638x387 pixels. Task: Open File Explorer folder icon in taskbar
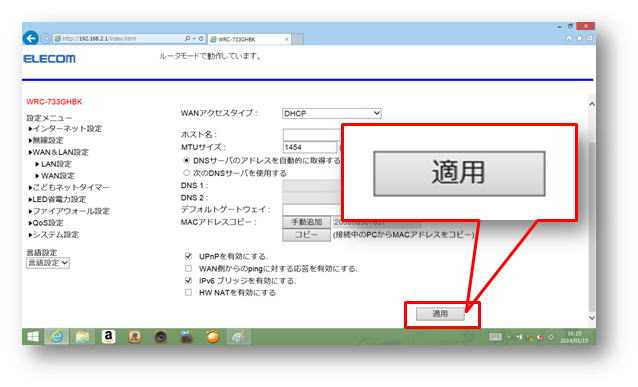click(x=83, y=337)
